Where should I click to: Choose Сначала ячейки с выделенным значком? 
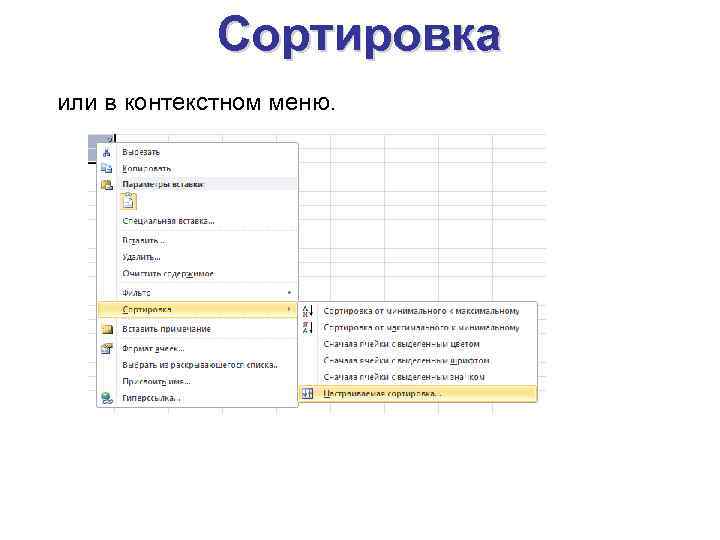click(x=404, y=377)
